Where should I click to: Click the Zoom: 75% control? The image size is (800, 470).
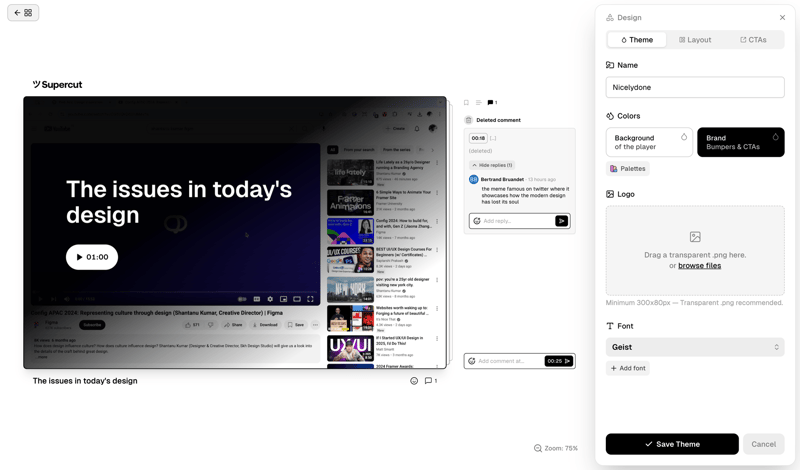click(556, 448)
